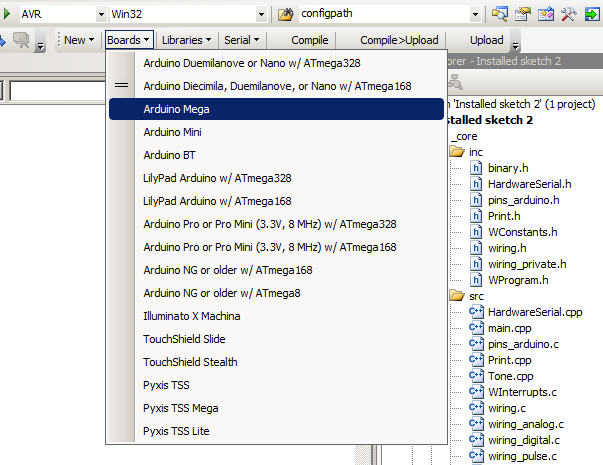The height and width of the screenshot is (465, 603).
Task: Click the Compile button
Action: tap(310, 40)
